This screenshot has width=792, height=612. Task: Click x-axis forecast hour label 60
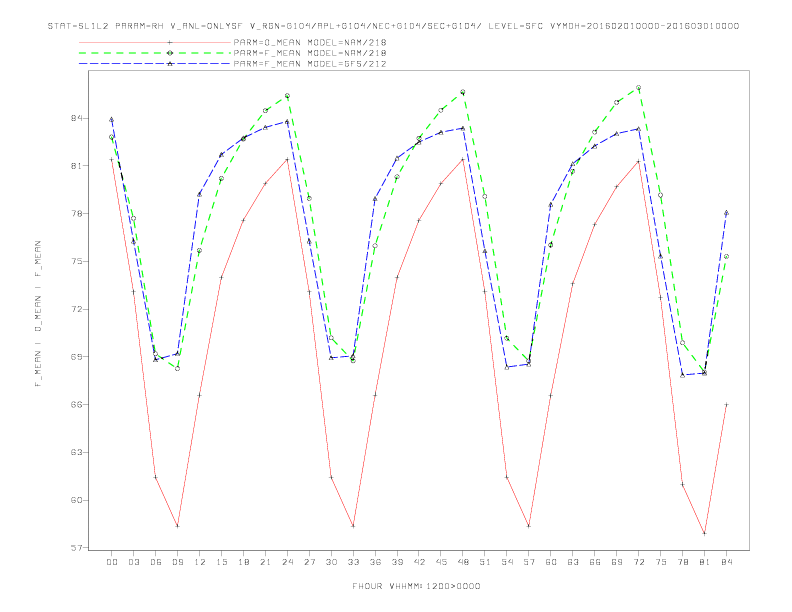[x=551, y=562]
